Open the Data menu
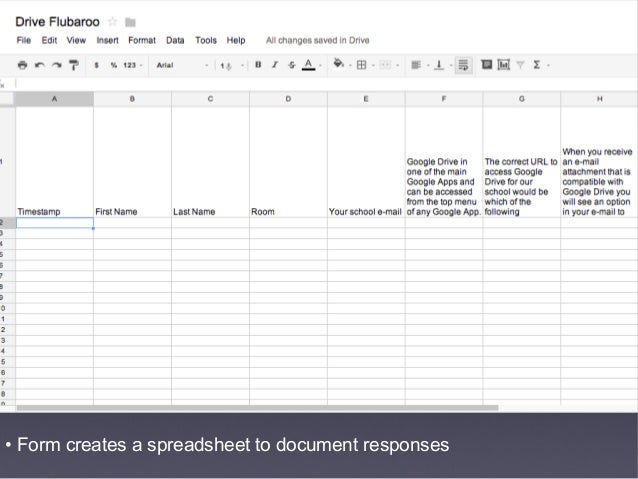Viewport: 638px width, 479px height. point(175,40)
